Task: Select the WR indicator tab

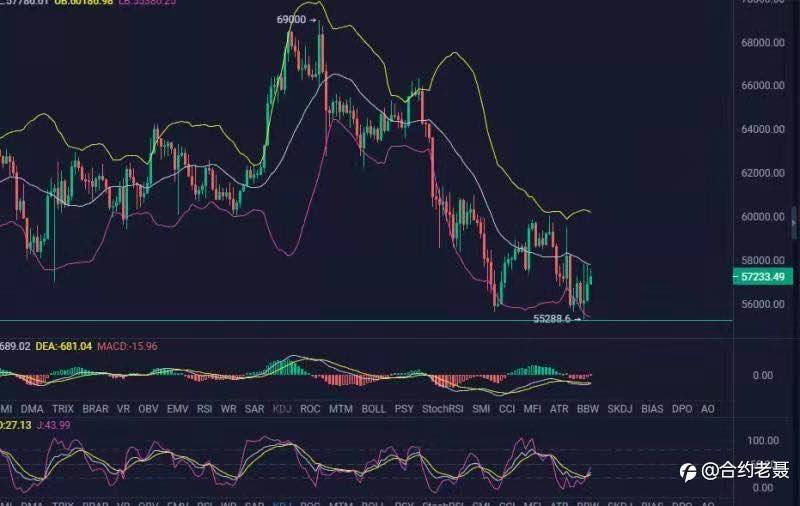Action: pos(229,409)
